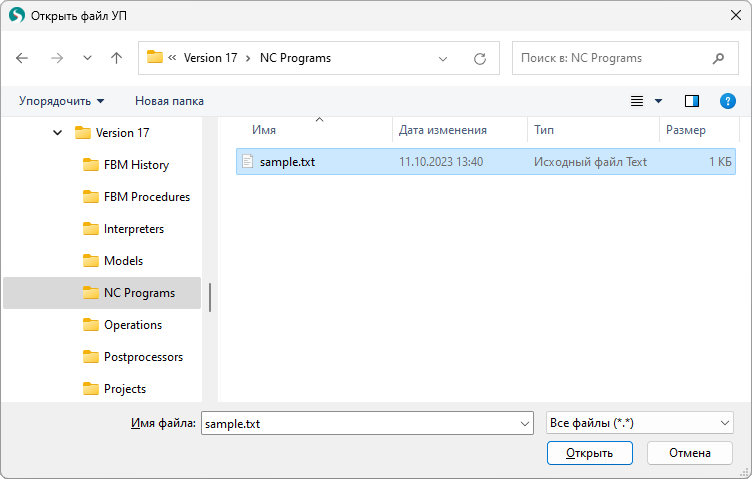
Task: Select the sample.txt file
Action: (x=287, y=161)
